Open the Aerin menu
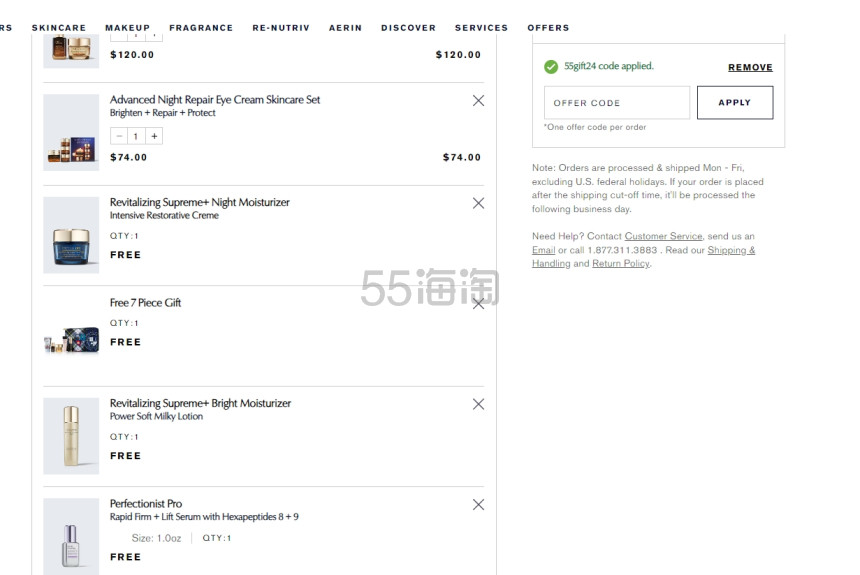 [345, 27]
